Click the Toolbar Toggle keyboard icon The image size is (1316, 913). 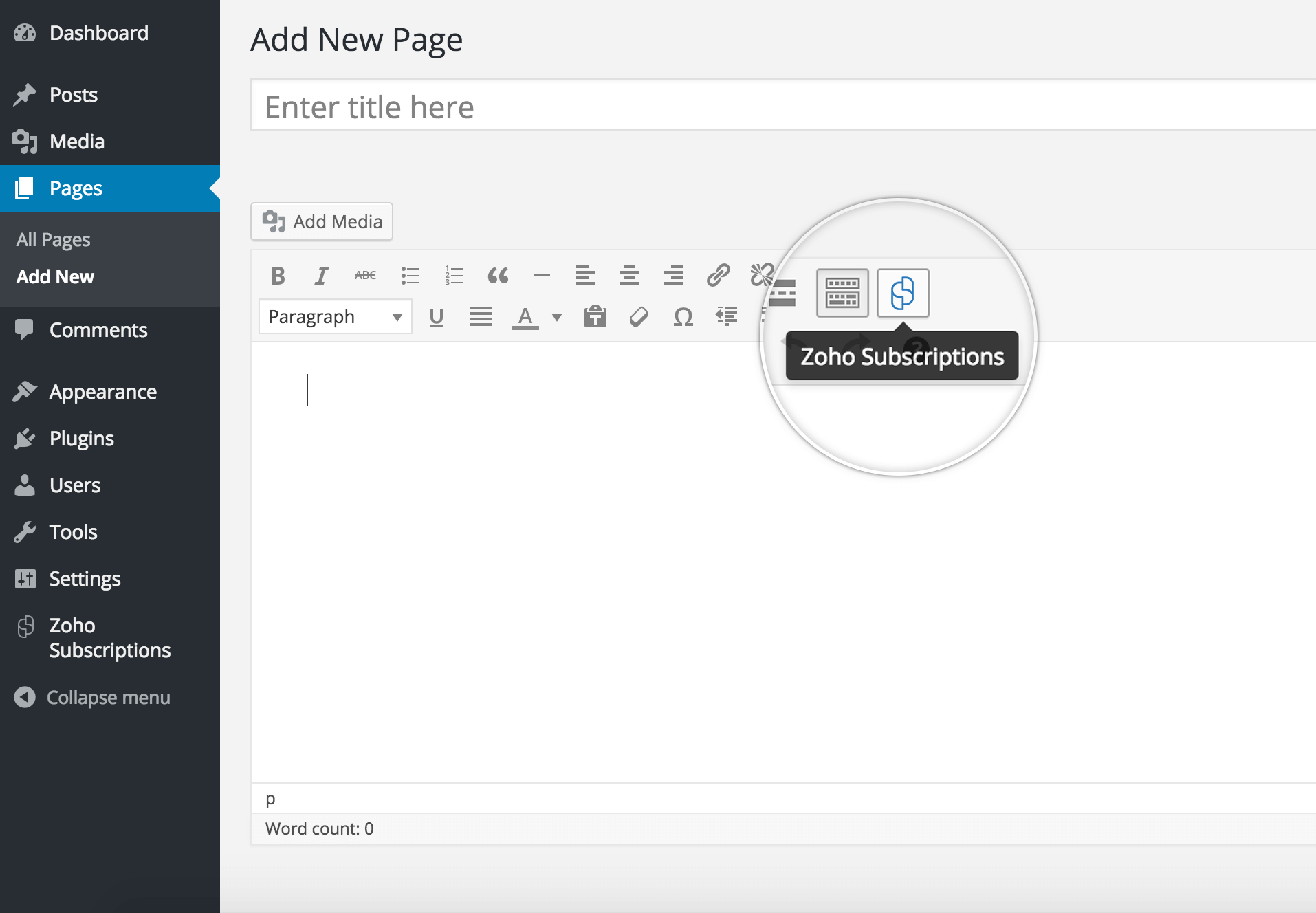tap(842, 293)
